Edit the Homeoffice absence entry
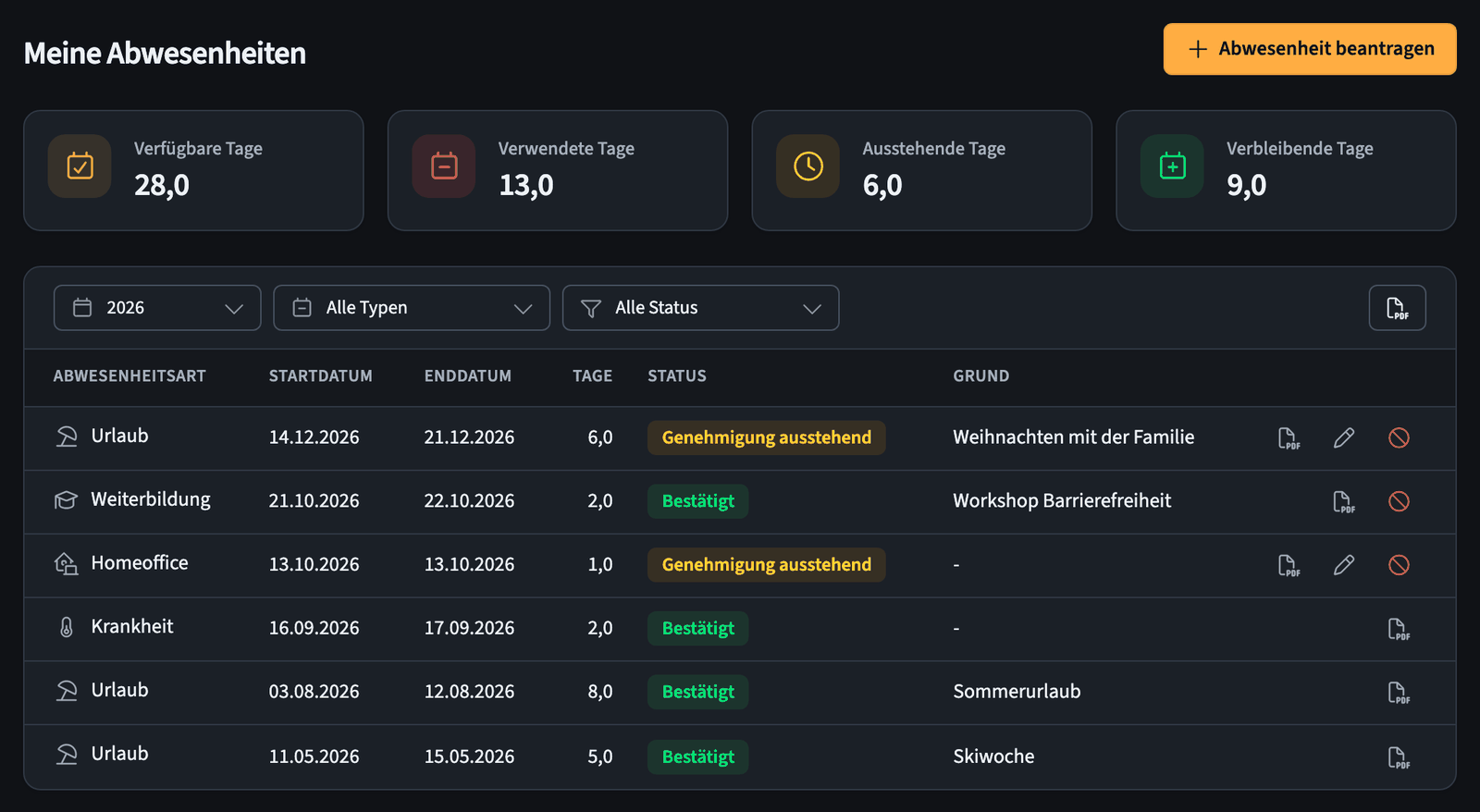The width and height of the screenshot is (1480, 812). pos(1344,565)
